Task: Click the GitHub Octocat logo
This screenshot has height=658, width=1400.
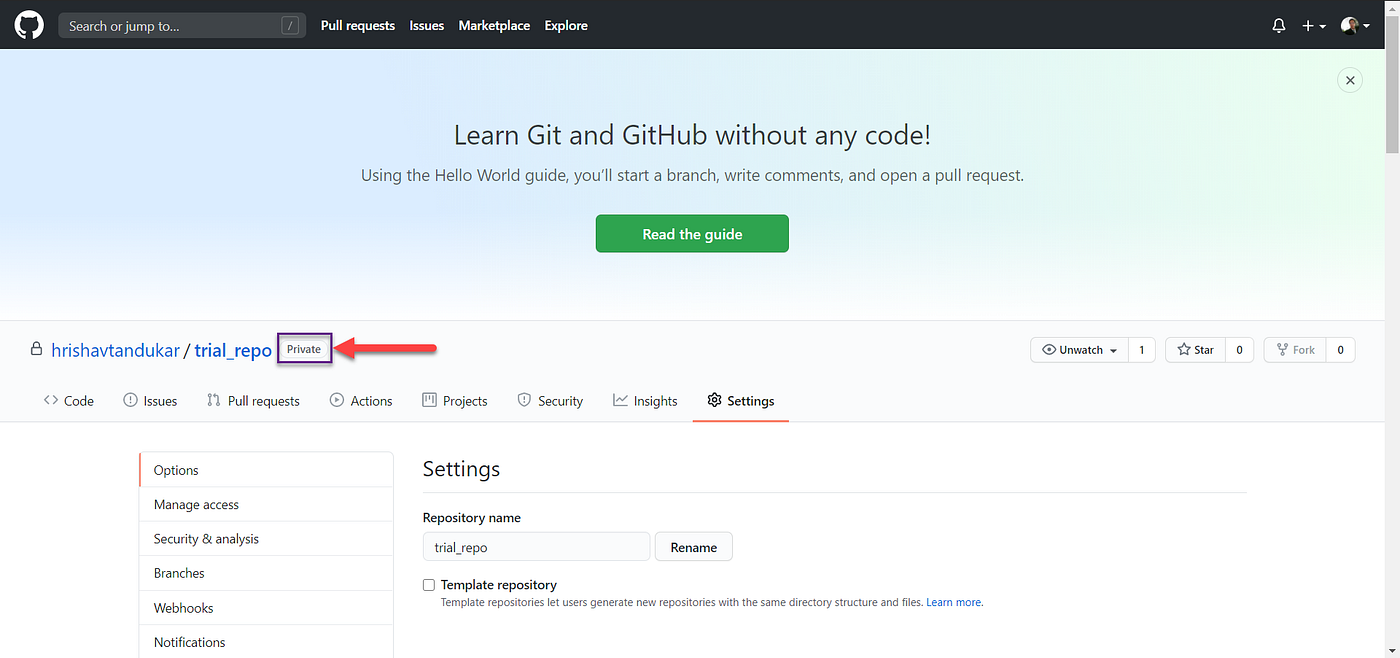Action: (28, 24)
